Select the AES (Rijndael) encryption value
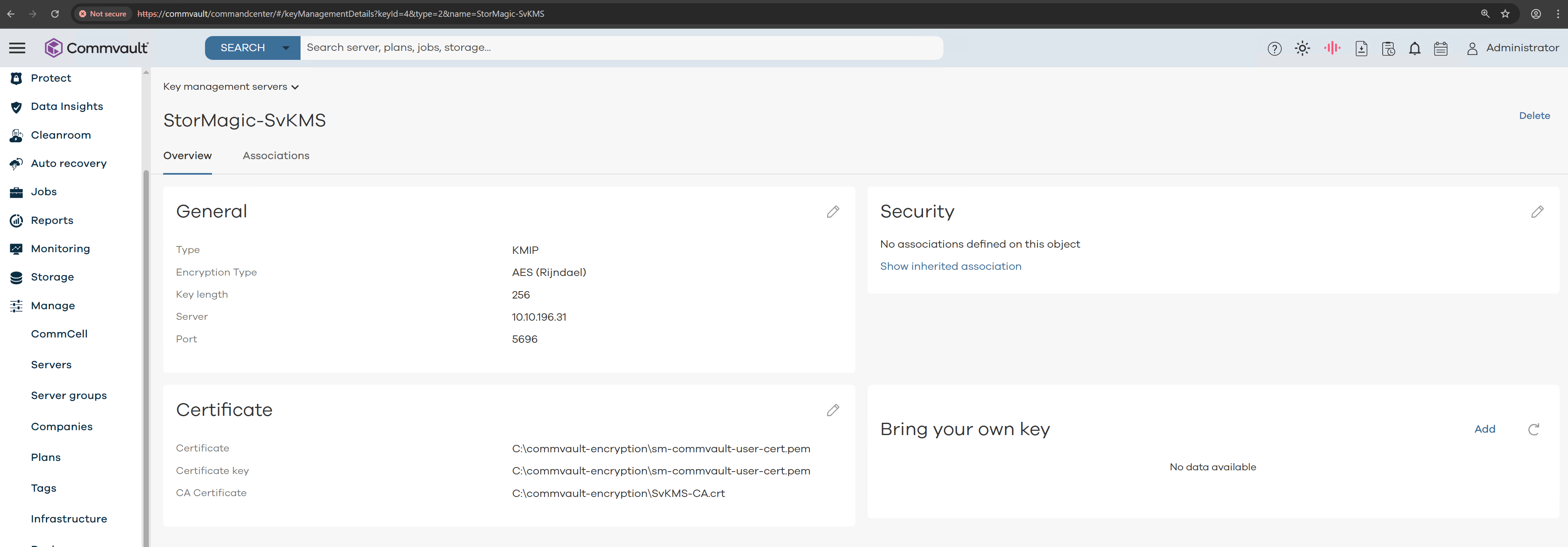The width and height of the screenshot is (1568, 547). click(549, 273)
